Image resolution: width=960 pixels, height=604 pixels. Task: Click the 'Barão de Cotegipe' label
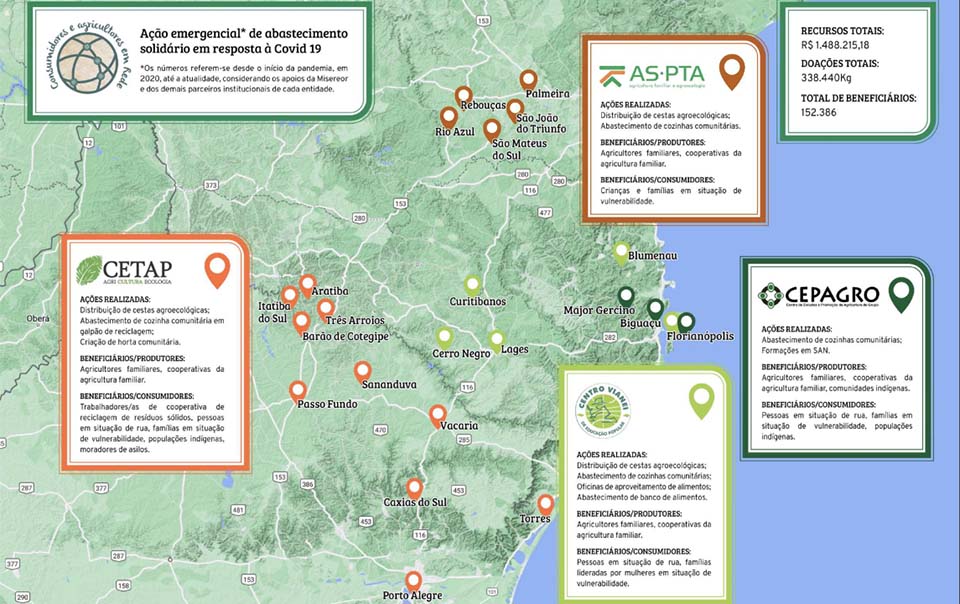(345, 337)
